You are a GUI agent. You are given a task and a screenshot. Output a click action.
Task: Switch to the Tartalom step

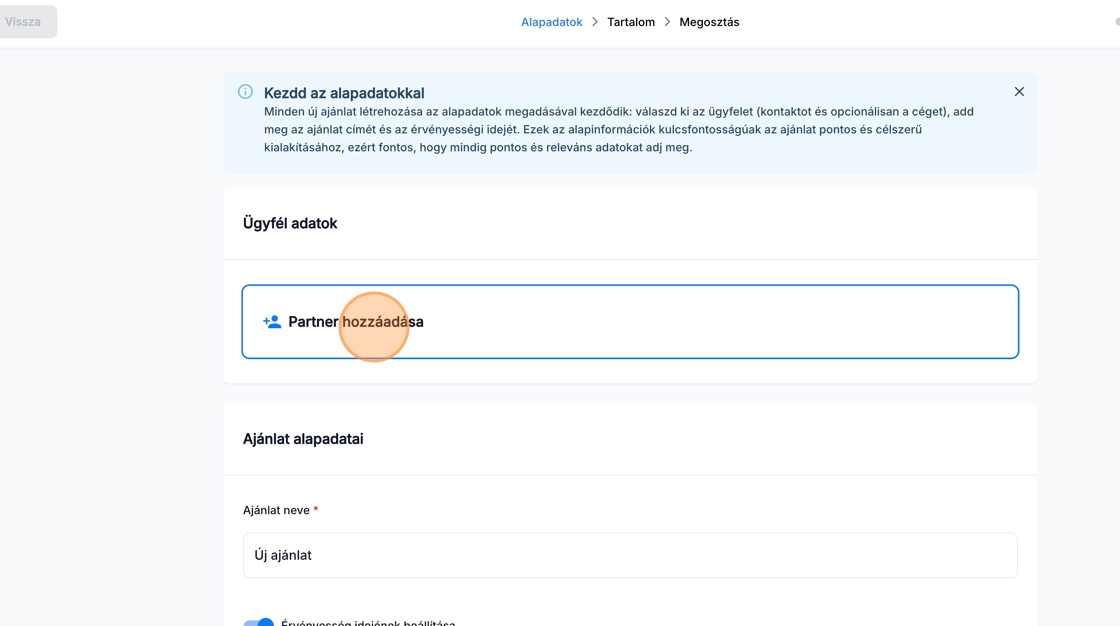click(631, 22)
